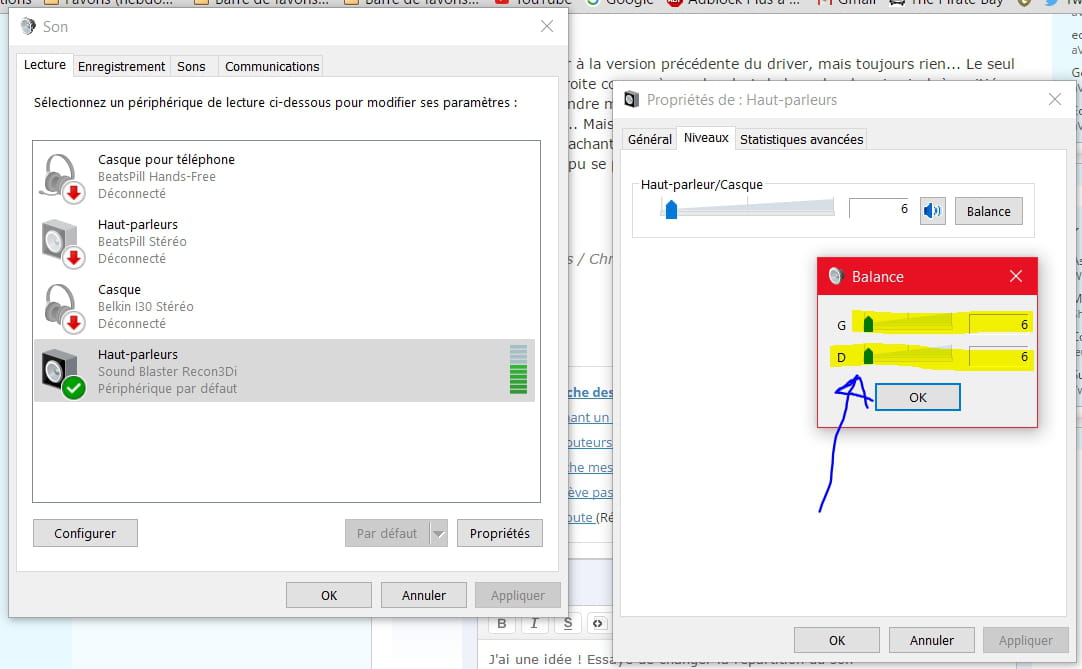Select the Niveaux tab

click(706, 138)
